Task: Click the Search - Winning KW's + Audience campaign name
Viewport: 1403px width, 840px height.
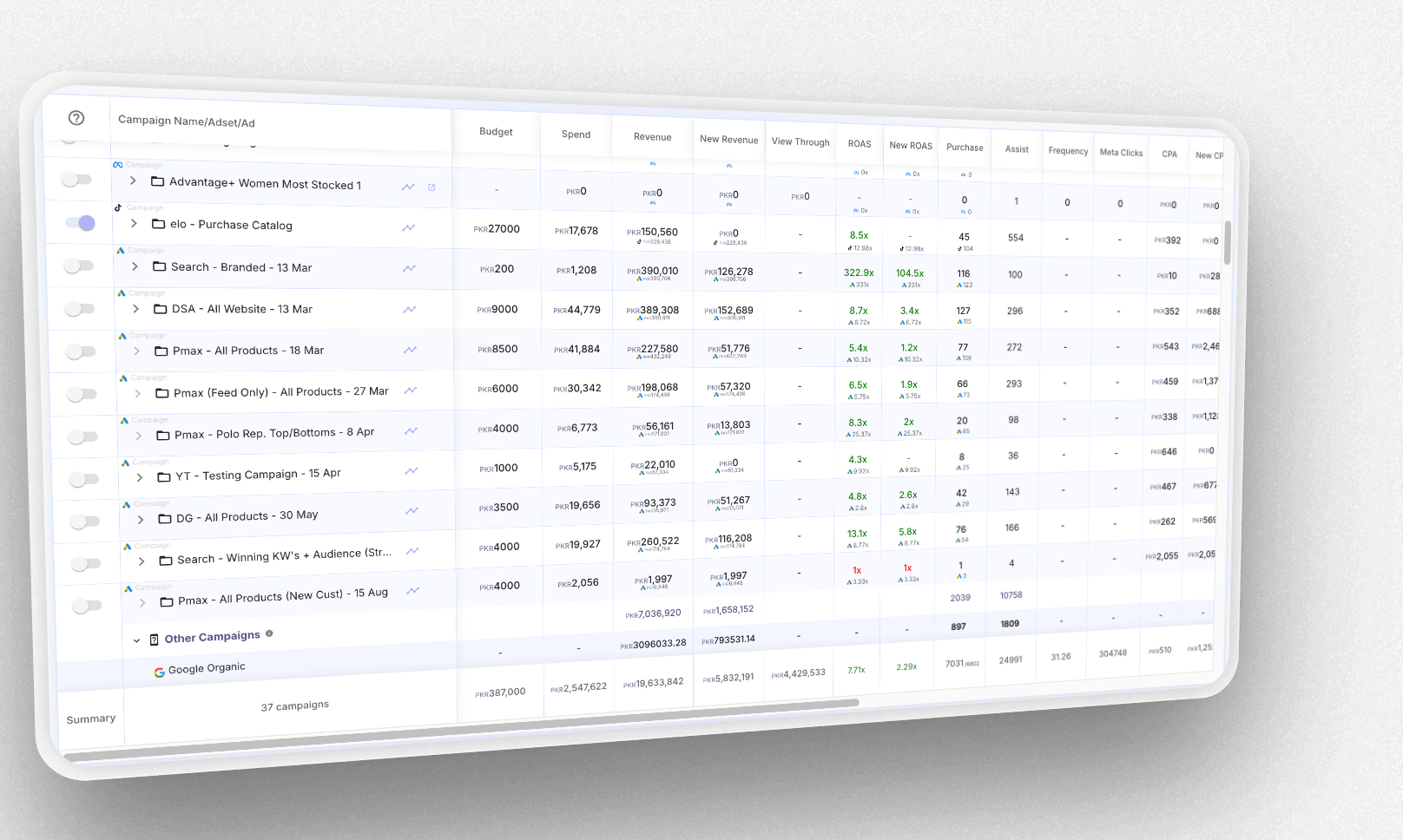Action: click(x=284, y=556)
